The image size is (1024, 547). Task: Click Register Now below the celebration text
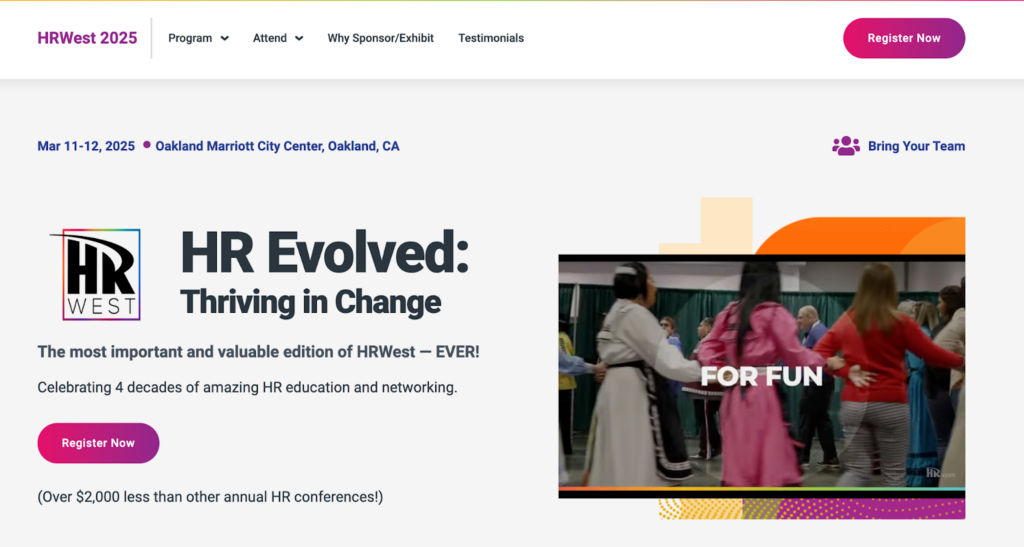pyautogui.click(x=98, y=443)
